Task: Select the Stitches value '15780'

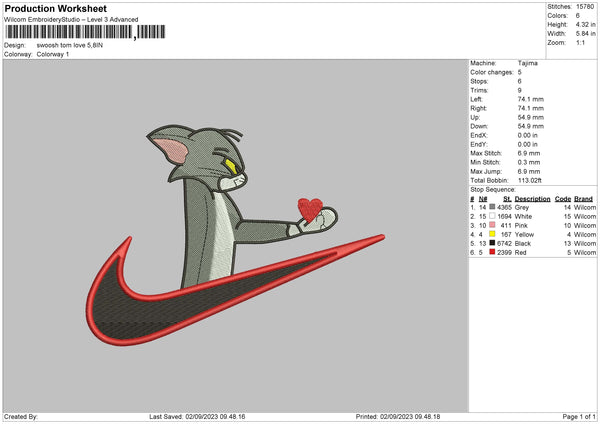Action: pos(585,7)
